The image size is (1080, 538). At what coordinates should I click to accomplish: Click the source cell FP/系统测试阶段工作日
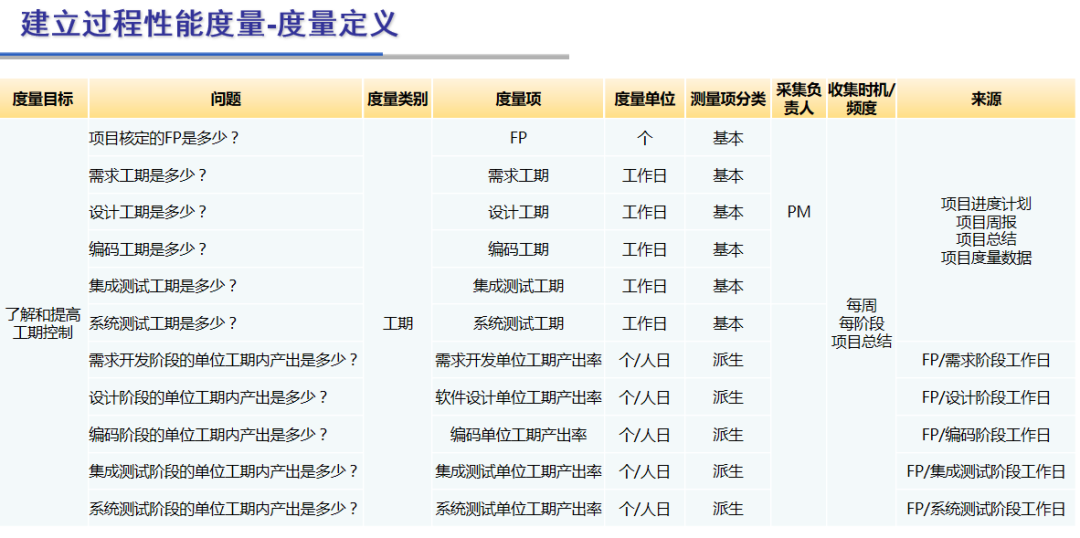click(x=986, y=509)
